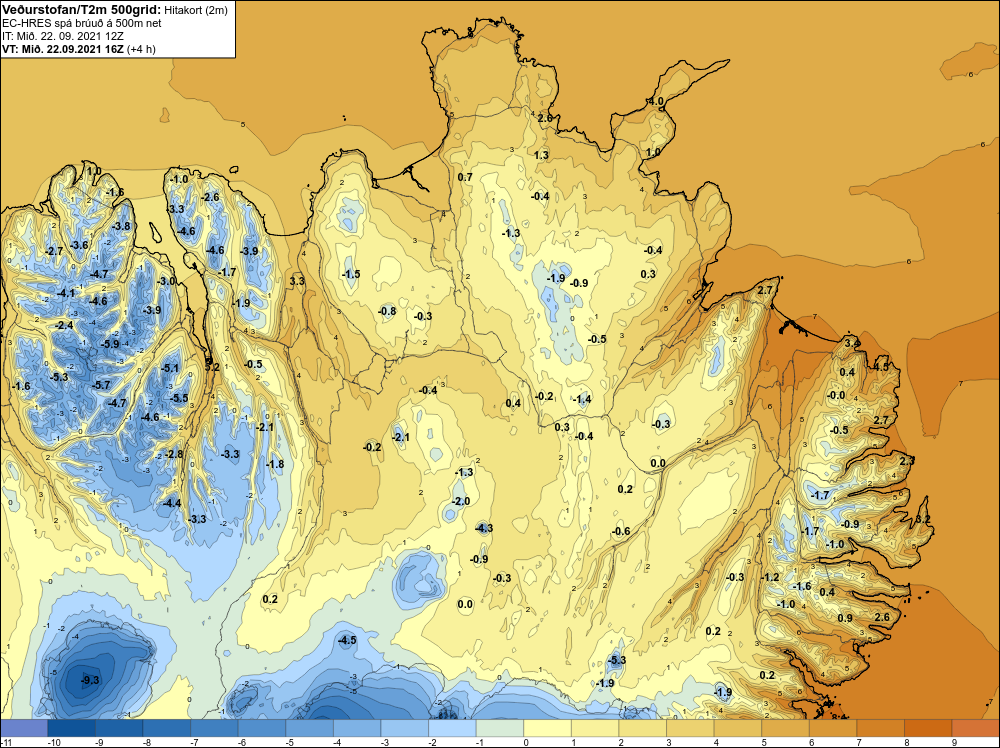The width and height of the screenshot is (1000, 748).
Task: Click the -1.4 temperature value
Action: (x=582, y=399)
